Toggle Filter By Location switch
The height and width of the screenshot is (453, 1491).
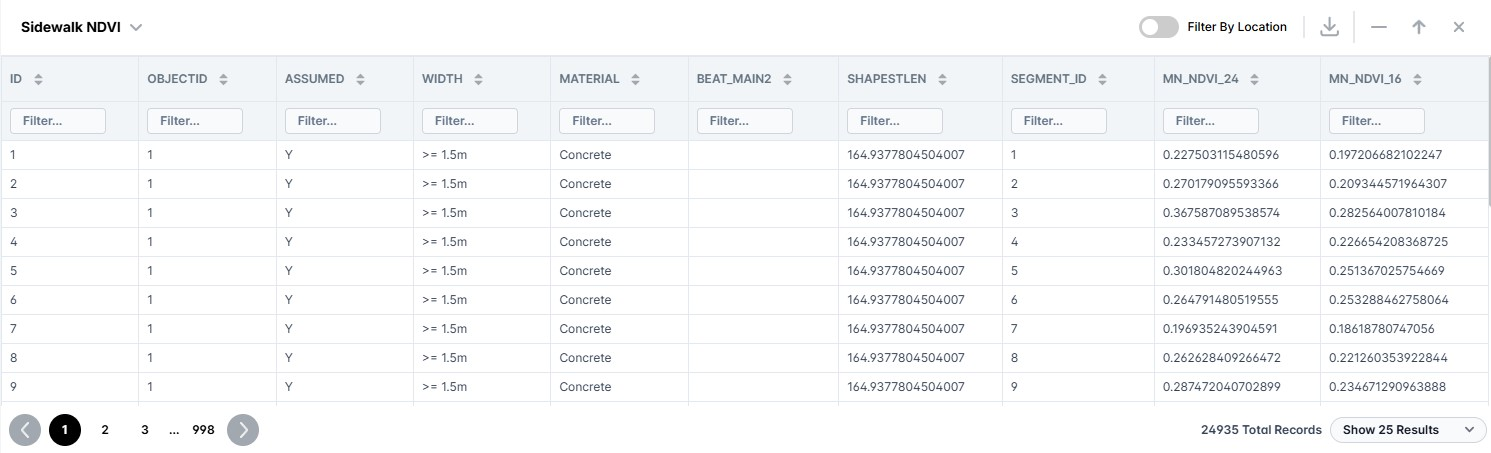(1158, 27)
